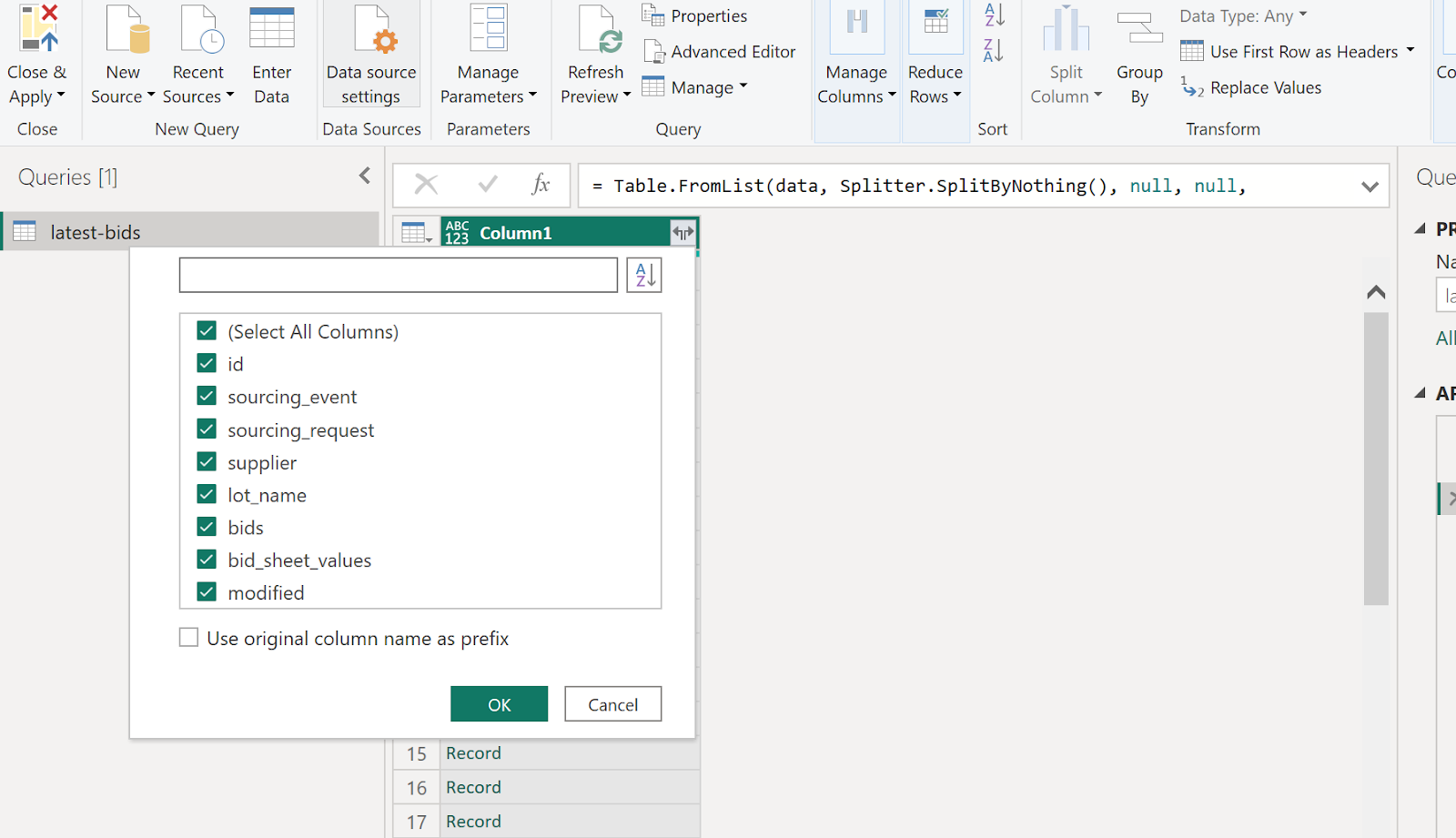Click the fx insert step icon
Screen dimensions: 1456x838
541,185
